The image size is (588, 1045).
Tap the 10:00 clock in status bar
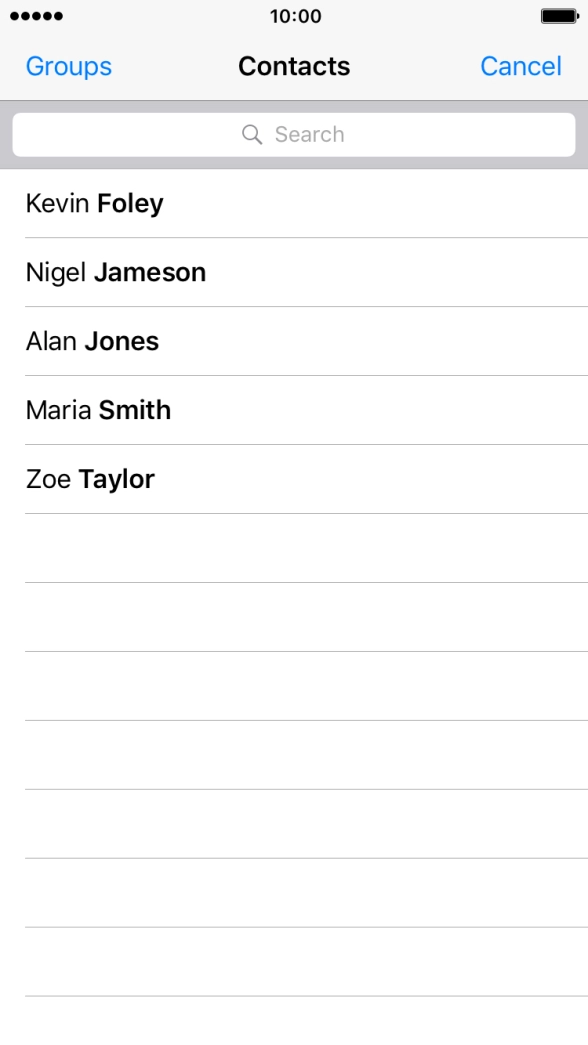(x=295, y=16)
